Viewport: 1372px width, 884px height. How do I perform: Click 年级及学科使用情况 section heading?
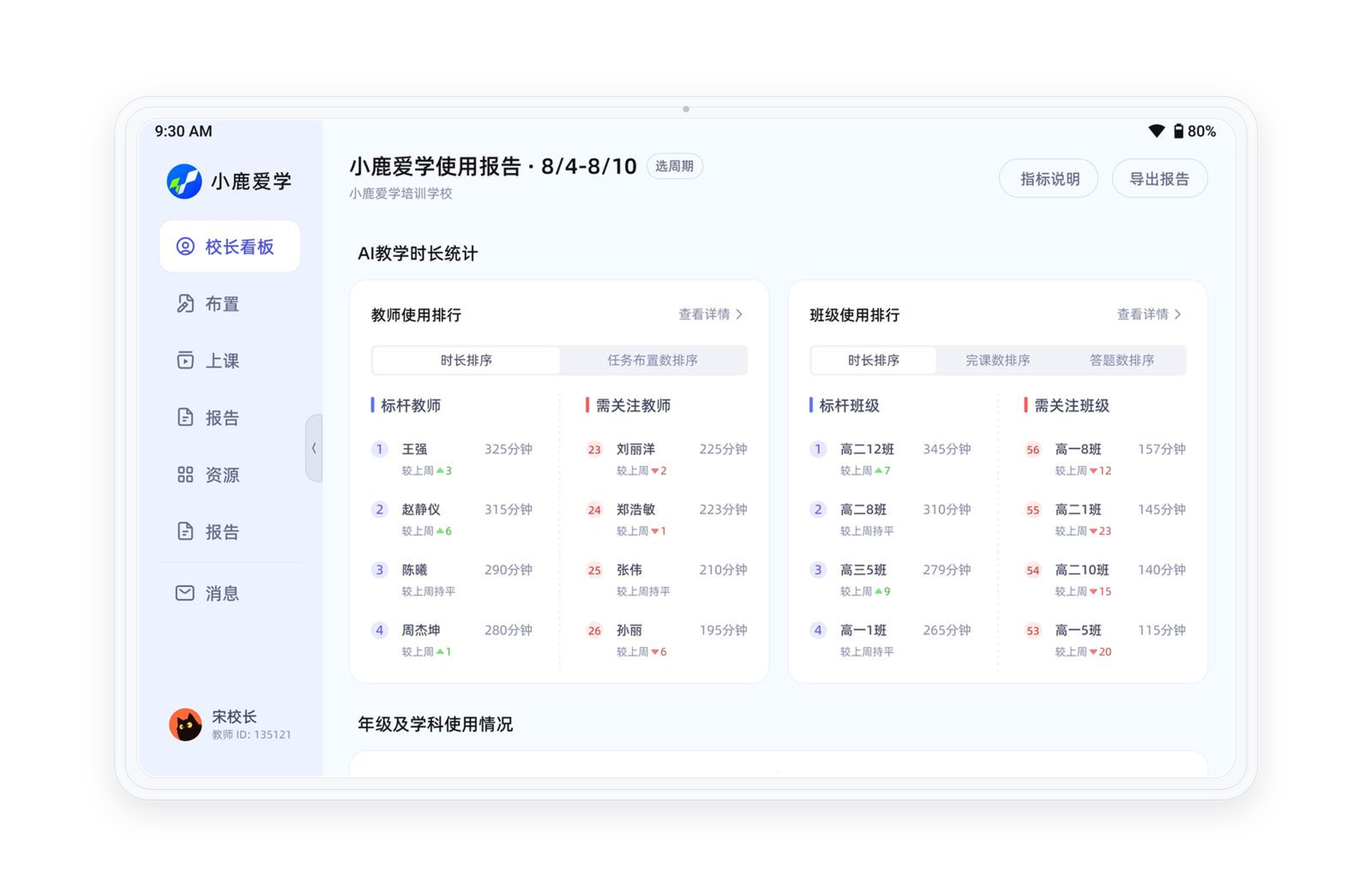tap(435, 724)
